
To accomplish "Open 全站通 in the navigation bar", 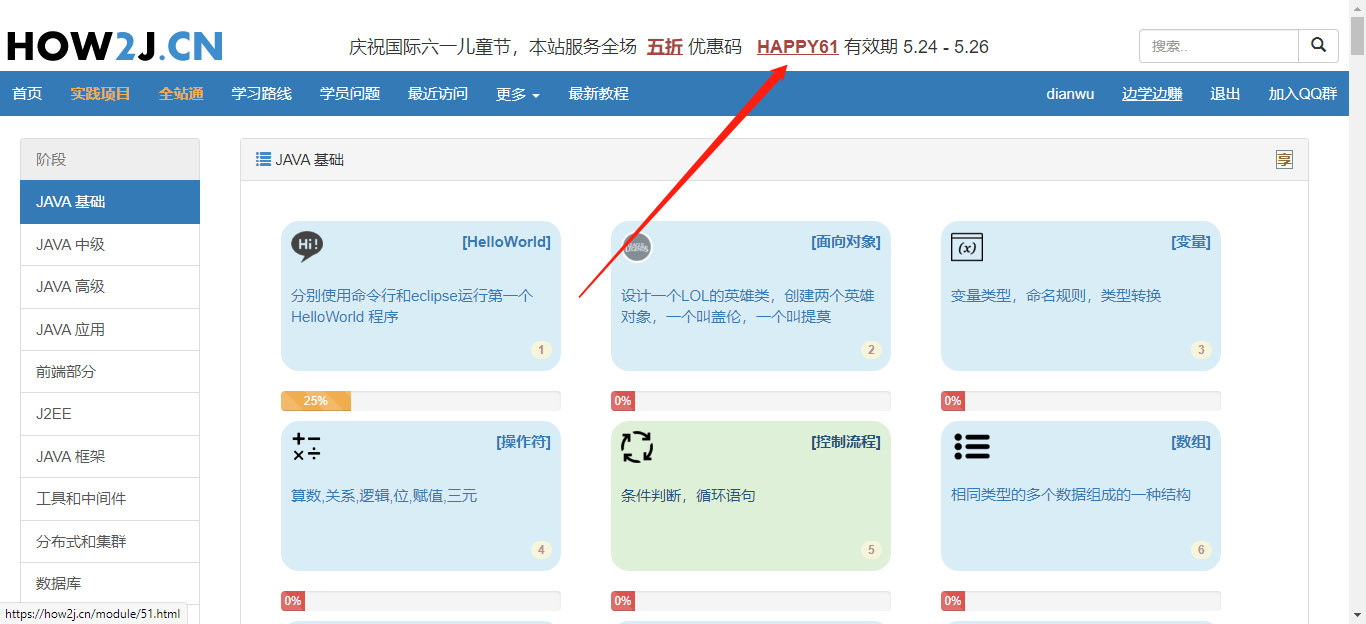I will pos(181,94).
